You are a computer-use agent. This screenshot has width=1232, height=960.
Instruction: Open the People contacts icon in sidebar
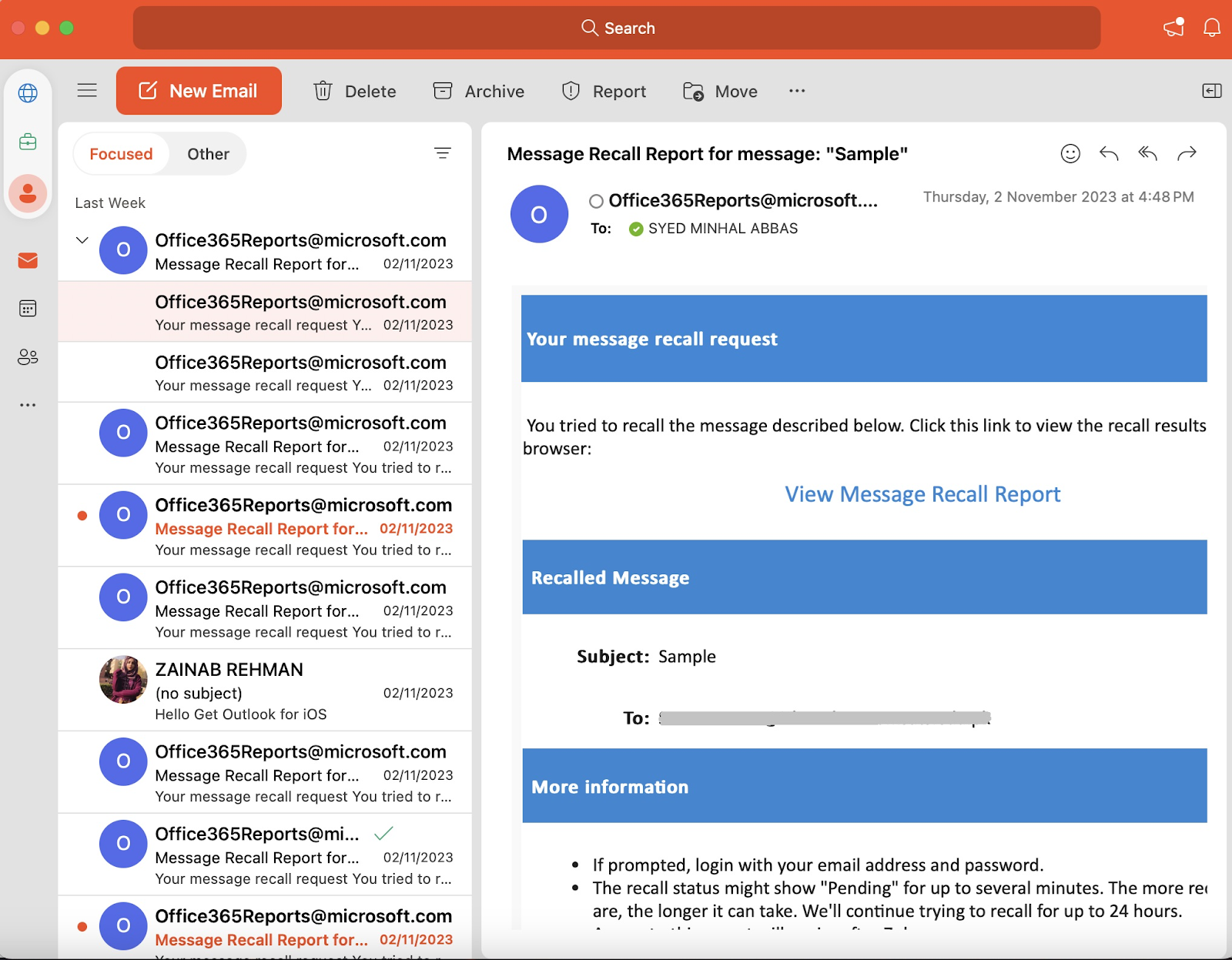(28, 356)
